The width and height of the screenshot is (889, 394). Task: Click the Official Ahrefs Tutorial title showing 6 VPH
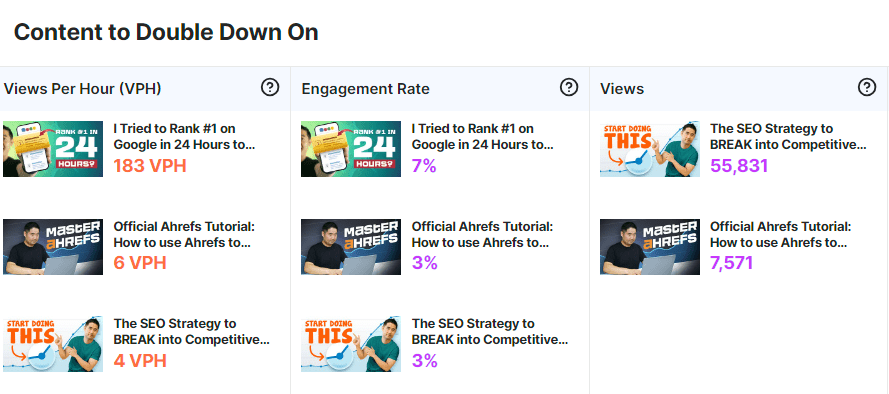point(184,235)
